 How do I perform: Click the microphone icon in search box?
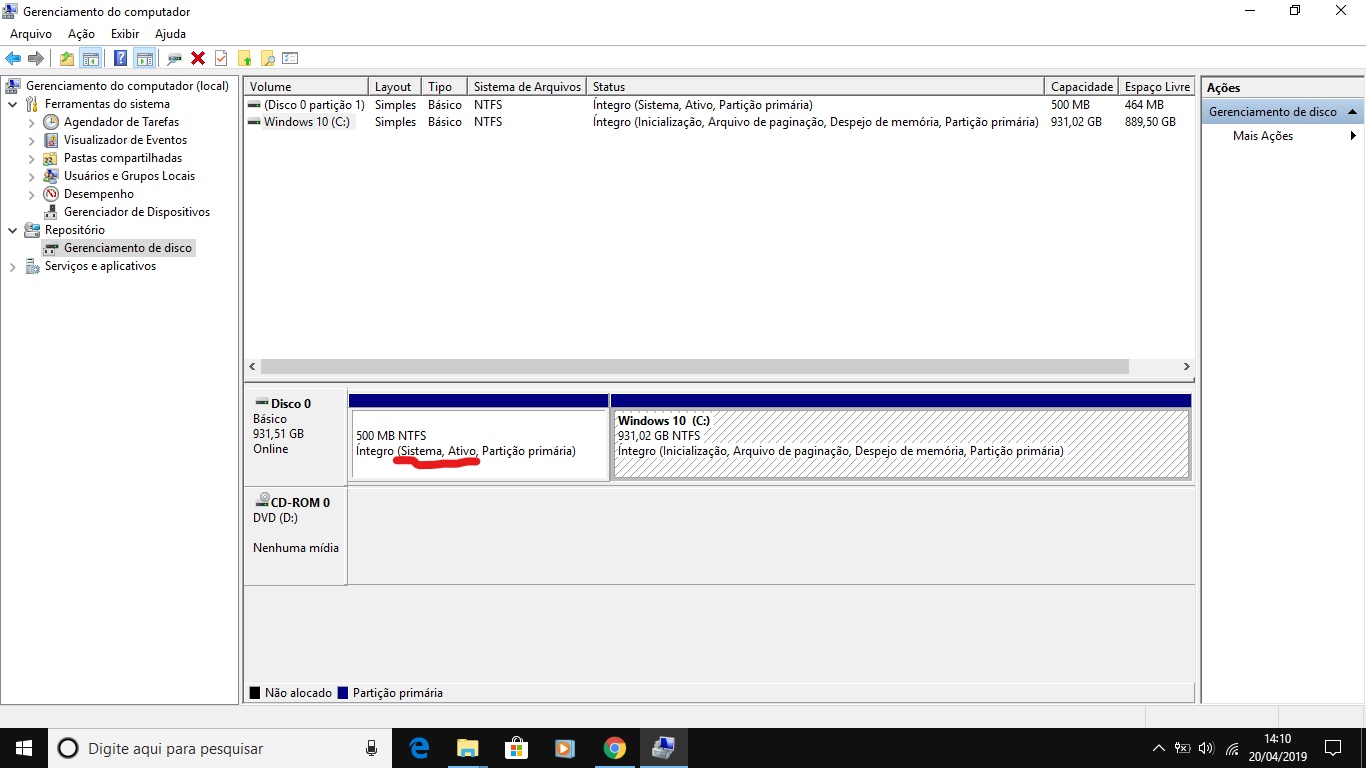pos(372,748)
